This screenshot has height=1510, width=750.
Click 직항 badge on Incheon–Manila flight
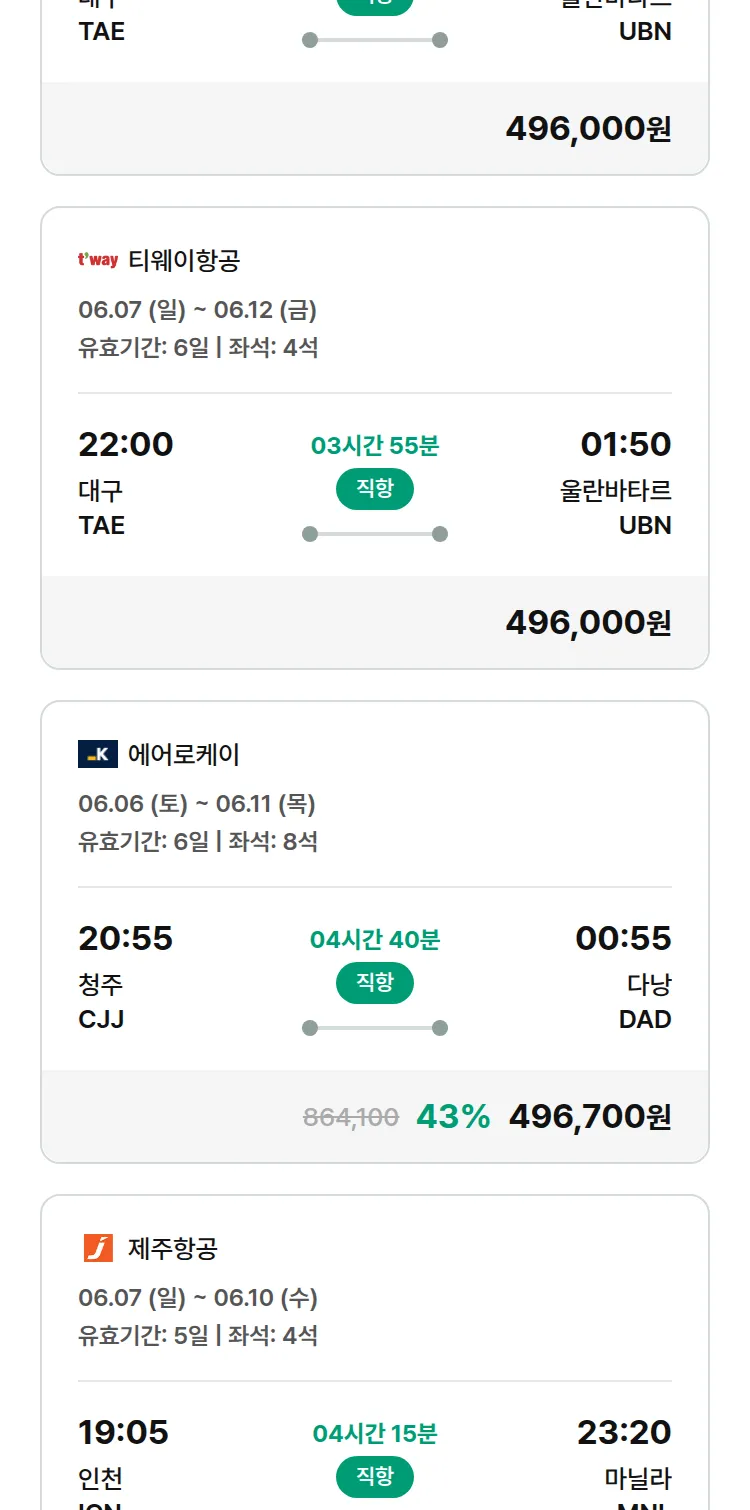(x=375, y=1477)
